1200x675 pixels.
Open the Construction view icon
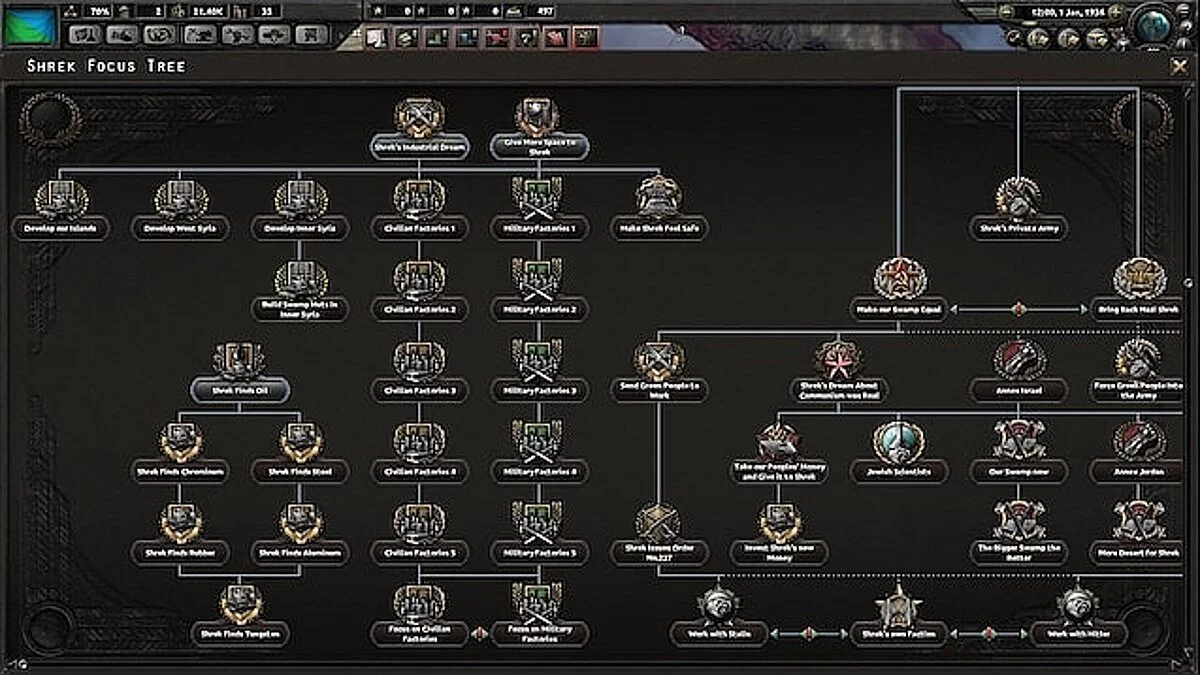pos(198,33)
